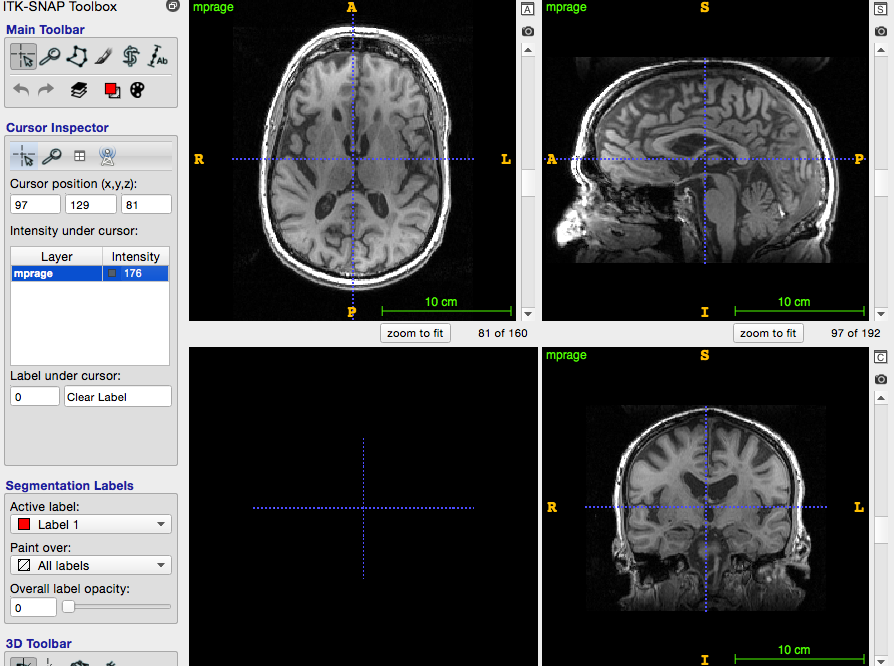Click coronal view scrollbar up arrow
The image size is (894, 666).
coord(881,398)
